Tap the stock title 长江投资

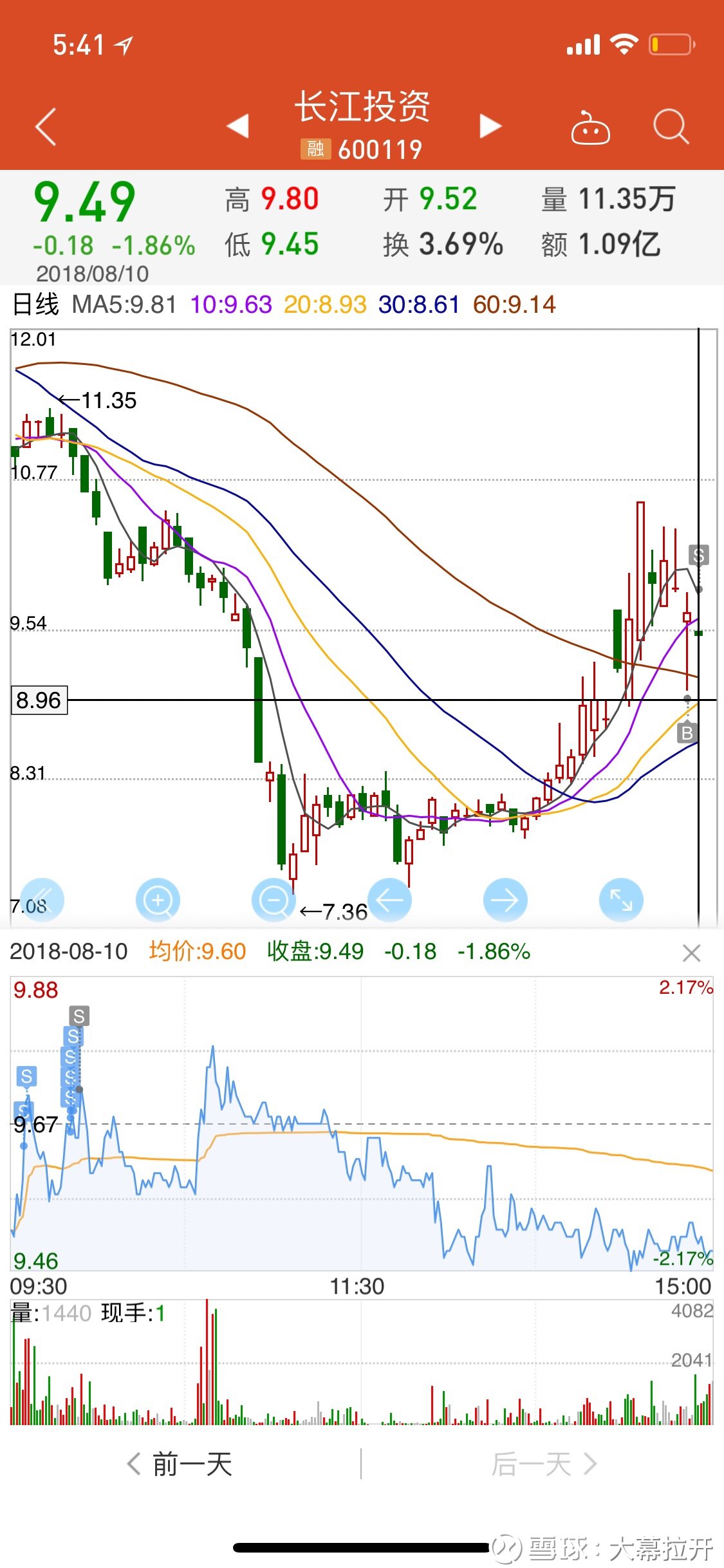point(362,106)
